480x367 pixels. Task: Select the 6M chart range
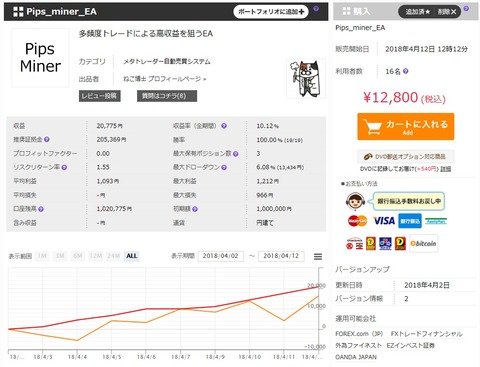click(x=78, y=256)
